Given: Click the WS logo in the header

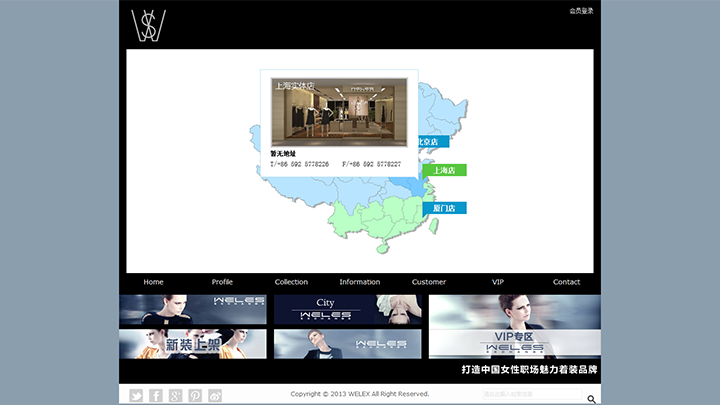Looking at the screenshot, I should click(x=148, y=25).
